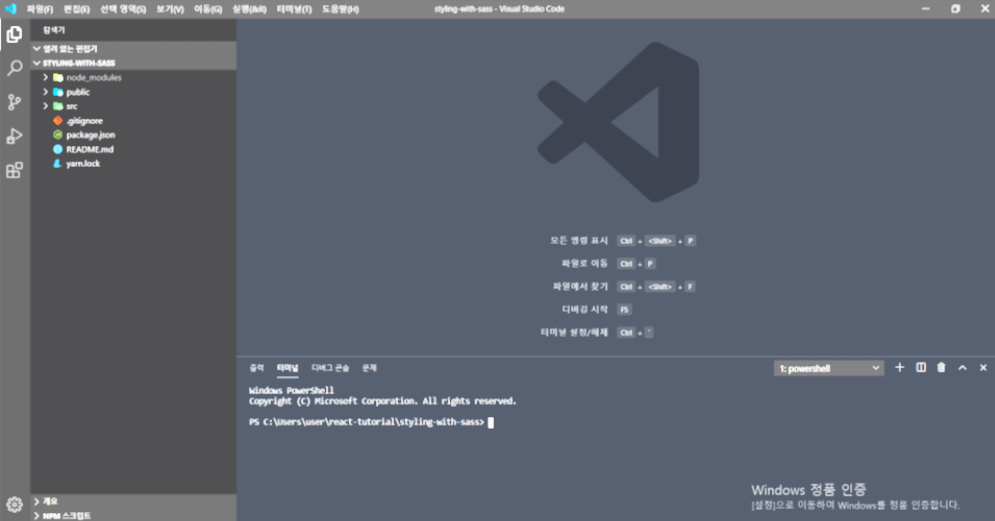Click the public folder icon
The image size is (995, 521).
(x=58, y=92)
